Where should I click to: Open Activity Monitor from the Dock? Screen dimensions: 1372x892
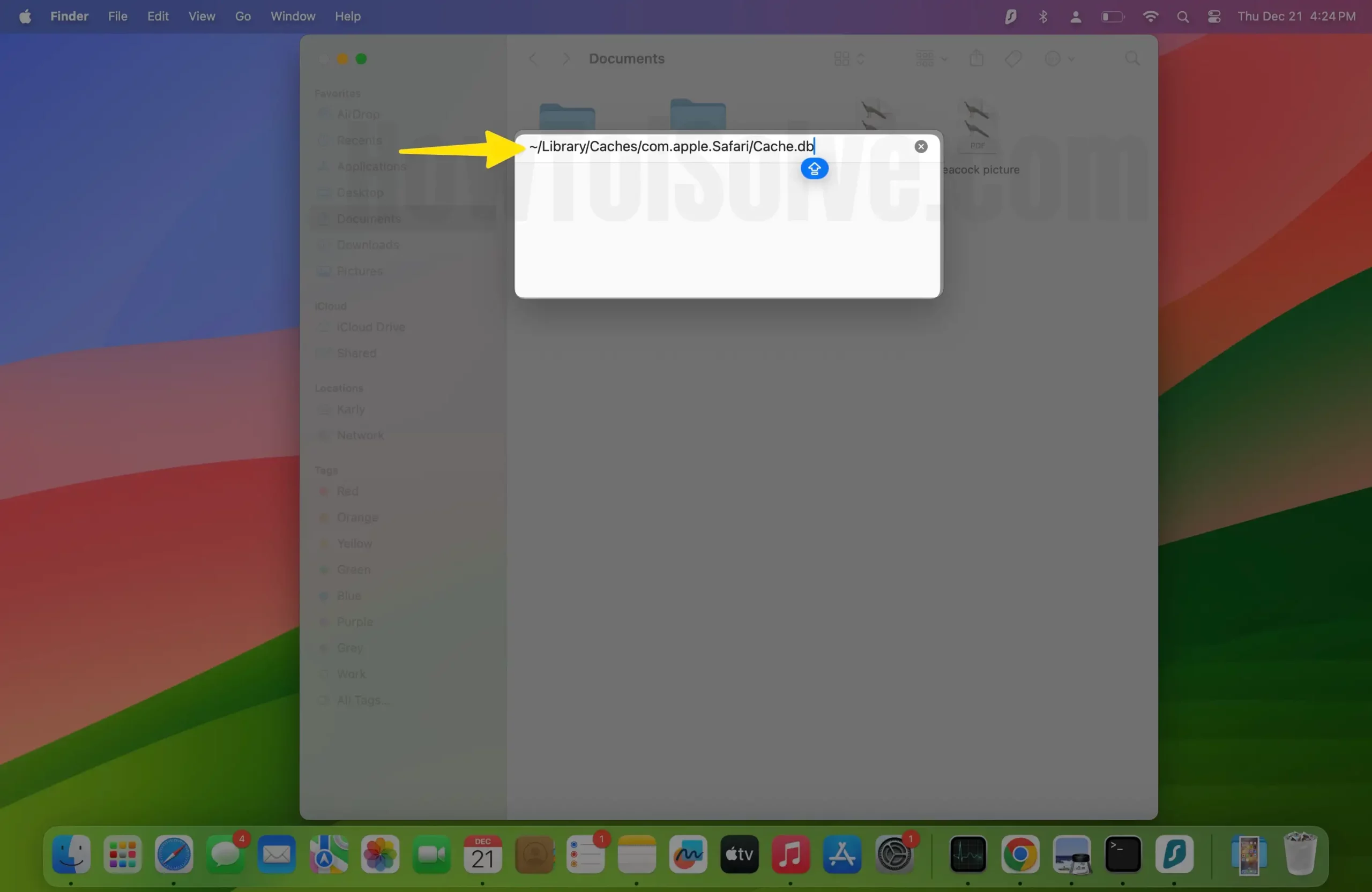click(x=968, y=854)
